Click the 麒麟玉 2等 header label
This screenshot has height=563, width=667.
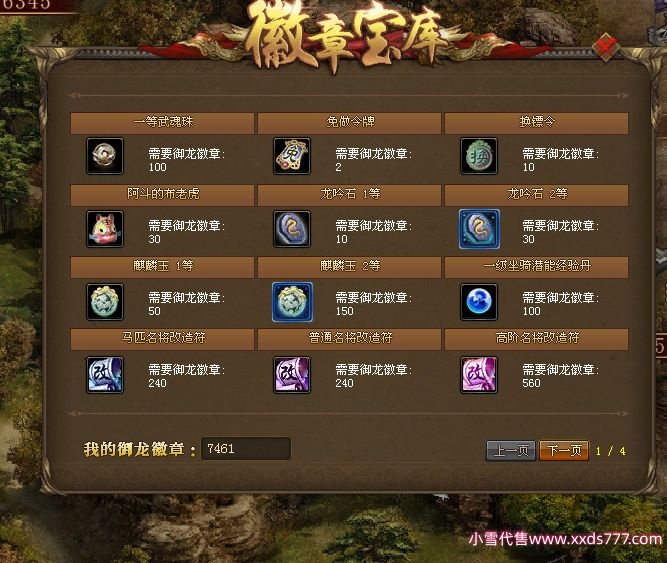click(350, 267)
